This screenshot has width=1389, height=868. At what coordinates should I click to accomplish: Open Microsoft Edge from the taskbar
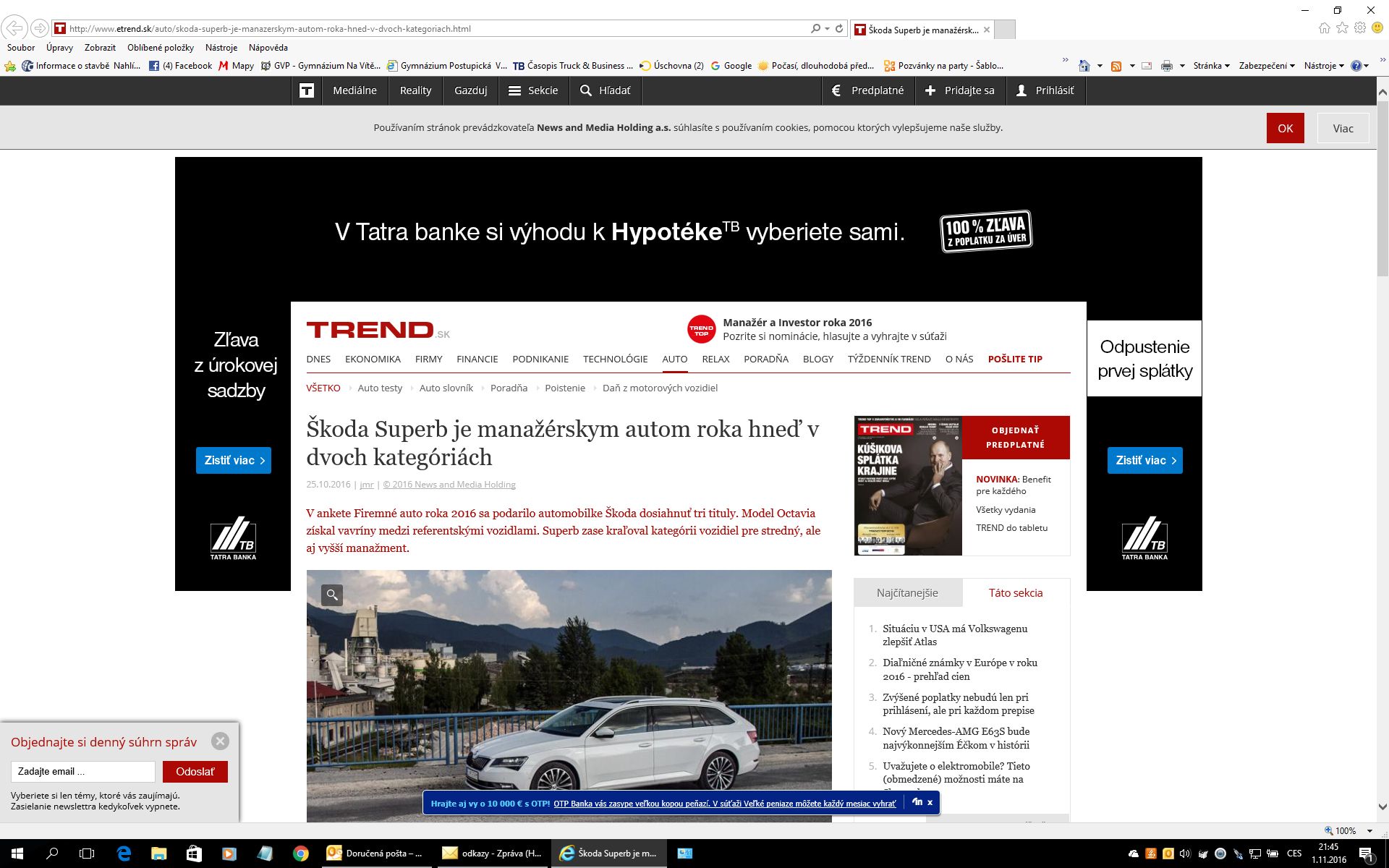(x=124, y=854)
